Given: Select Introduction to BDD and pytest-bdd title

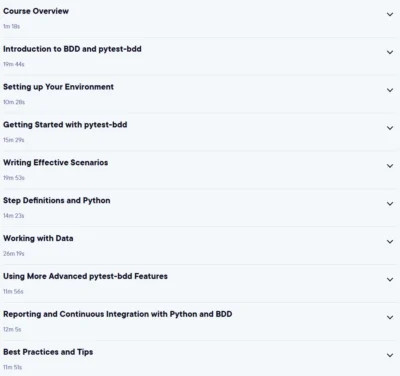Looking at the screenshot, I should (72, 49).
